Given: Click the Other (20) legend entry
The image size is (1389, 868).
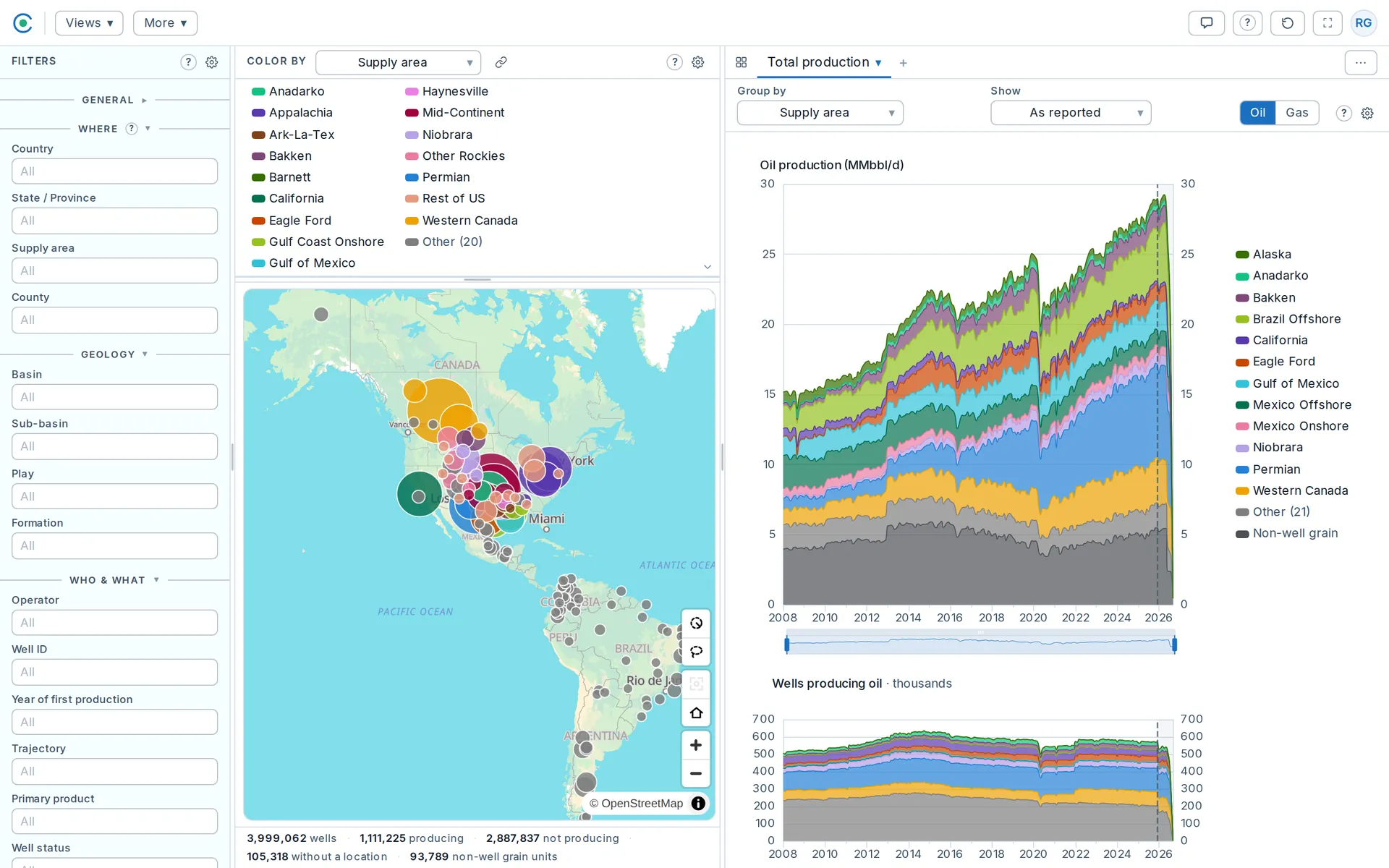Looking at the screenshot, I should (443, 242).
